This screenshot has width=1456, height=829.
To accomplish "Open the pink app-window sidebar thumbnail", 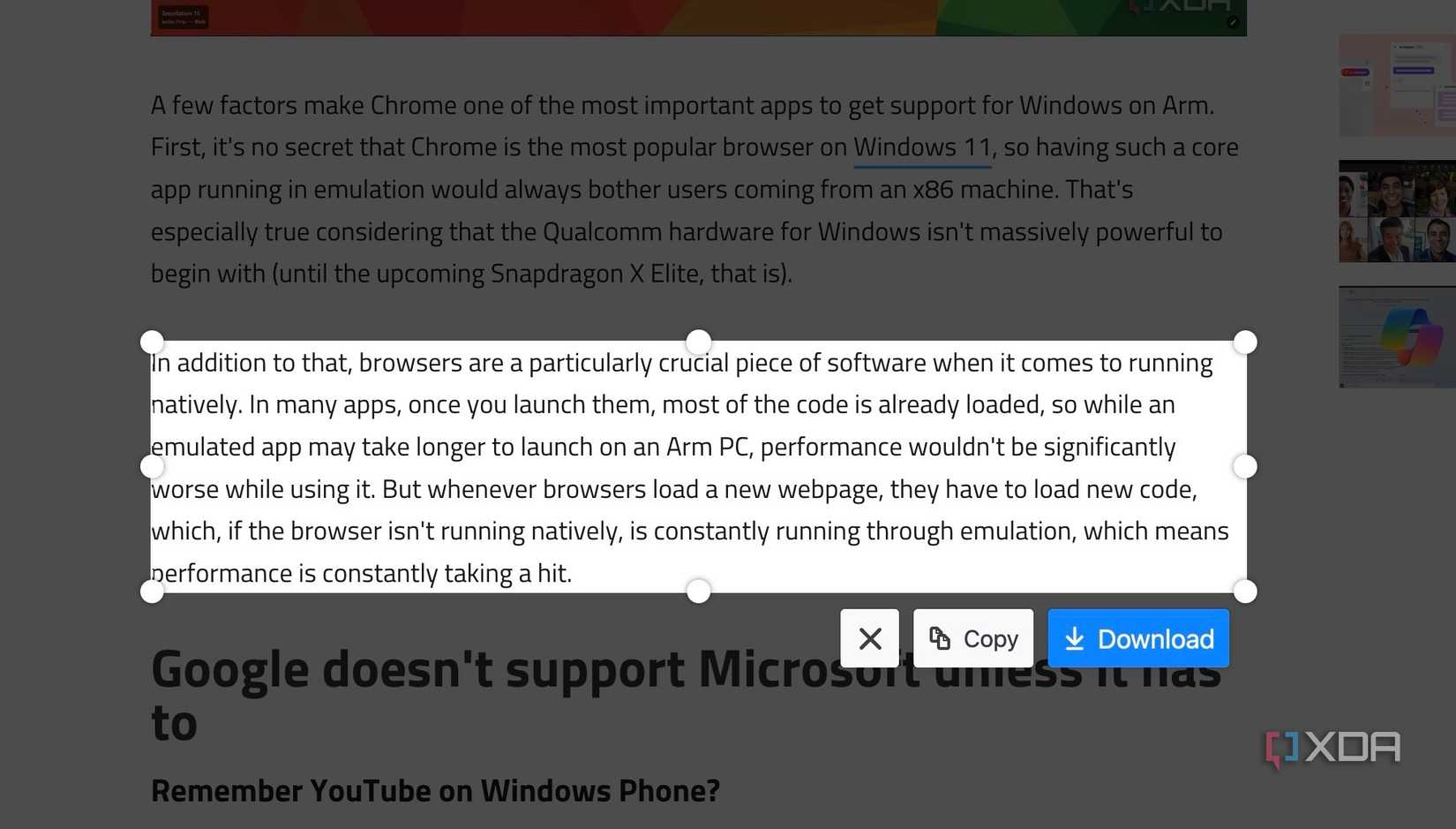I will [x=1397, y=86].
